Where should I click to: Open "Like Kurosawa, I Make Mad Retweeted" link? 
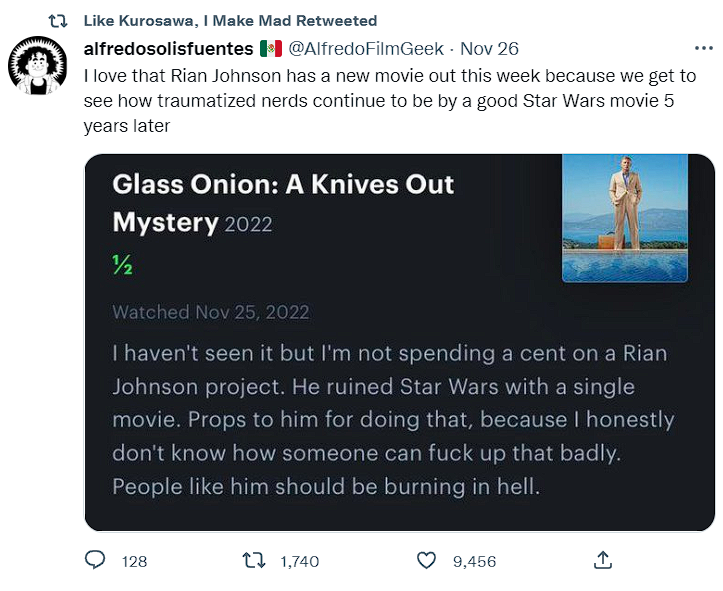click(x=230, y=20)
